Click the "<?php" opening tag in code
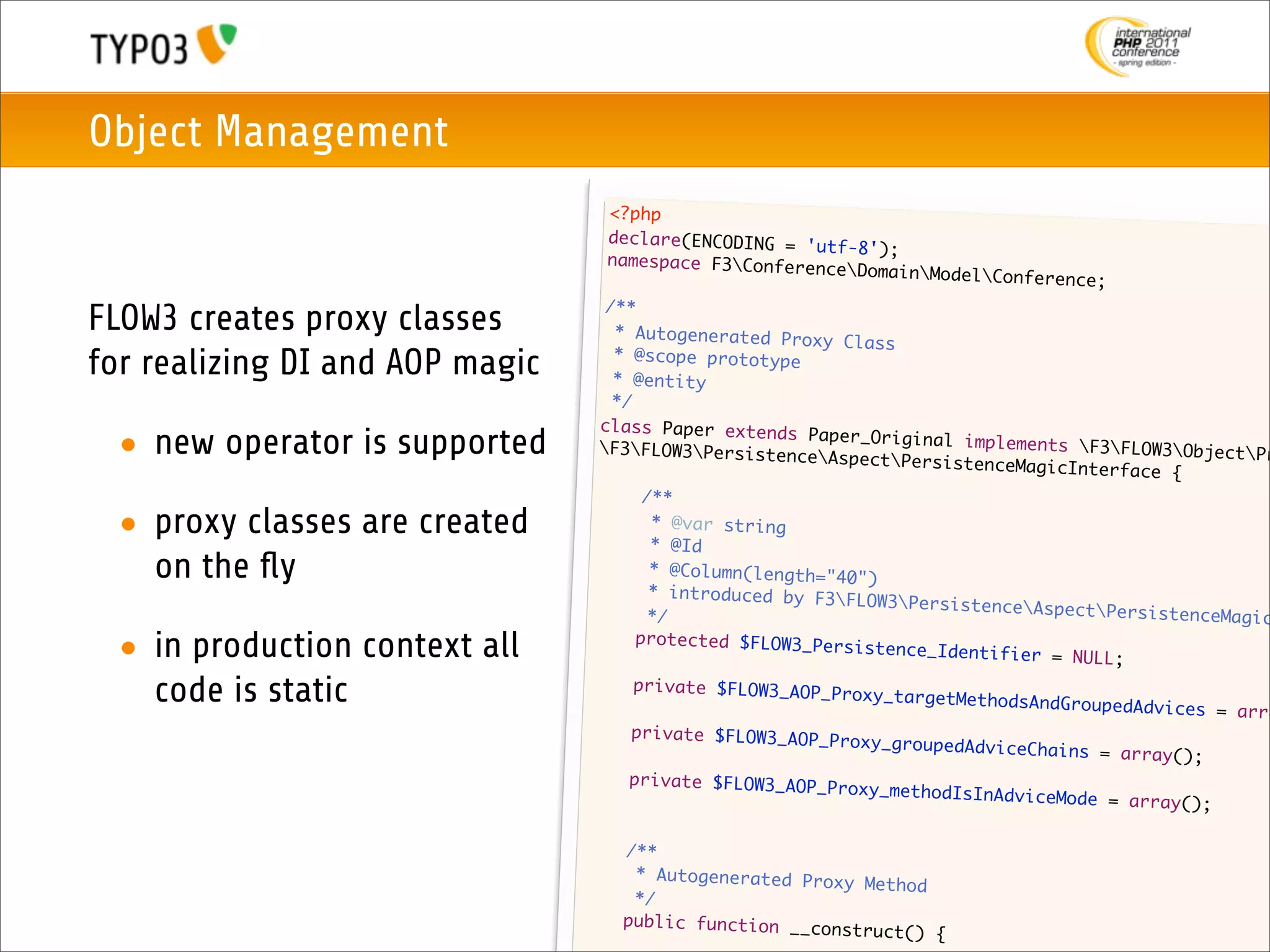Screen dimensions: 1270x952 point(635,213)
